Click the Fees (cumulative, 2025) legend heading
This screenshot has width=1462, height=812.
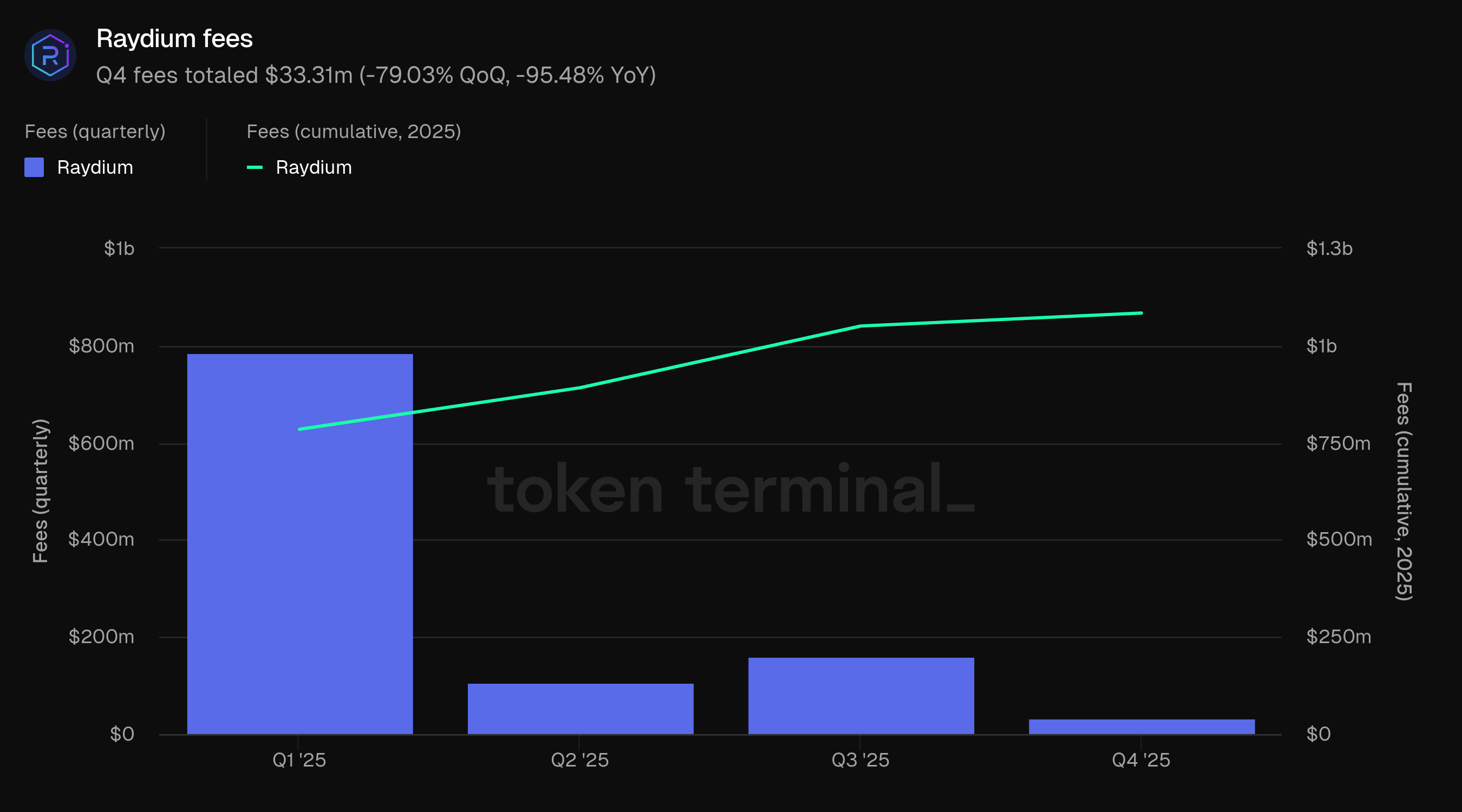coord(354,132)
